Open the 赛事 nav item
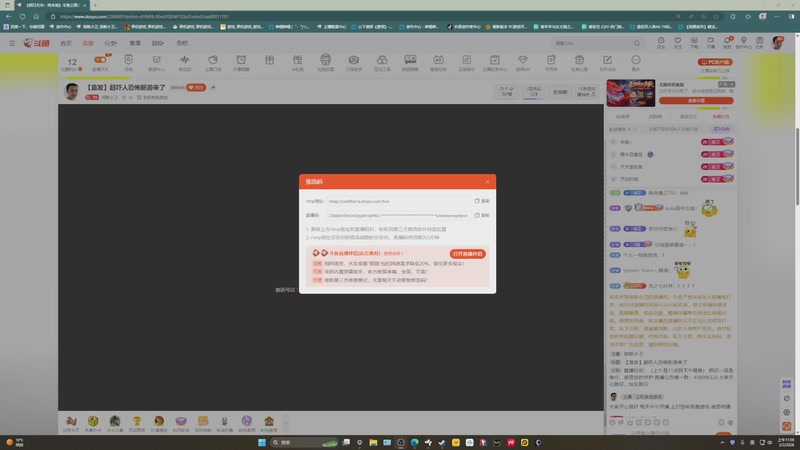 pos(135,43)
